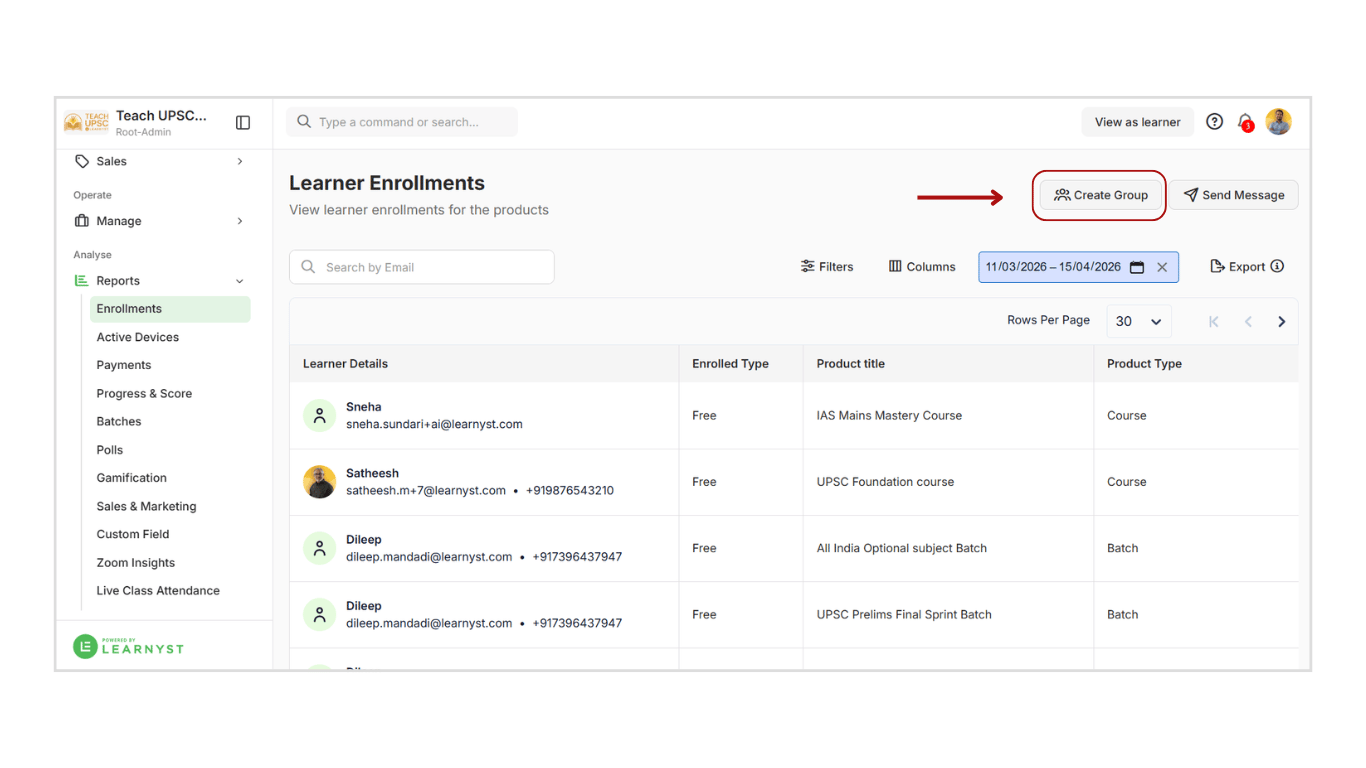Open the Polls report
The width and height of the screenshot is (1366, 768).
110,450
